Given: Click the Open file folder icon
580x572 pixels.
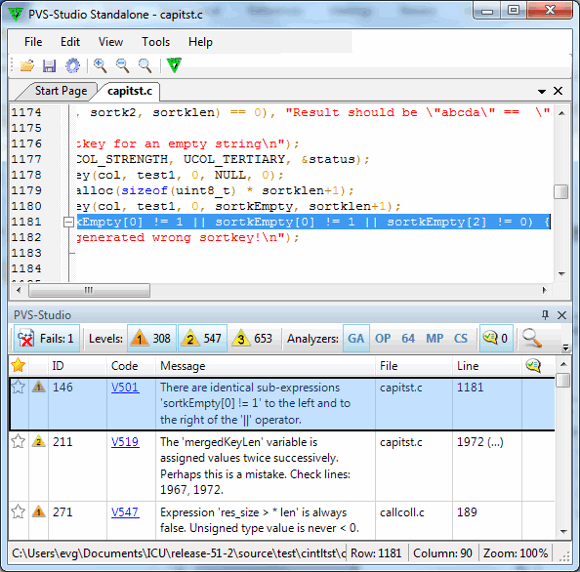Looking at the screenshot, I should click(27, 65).
